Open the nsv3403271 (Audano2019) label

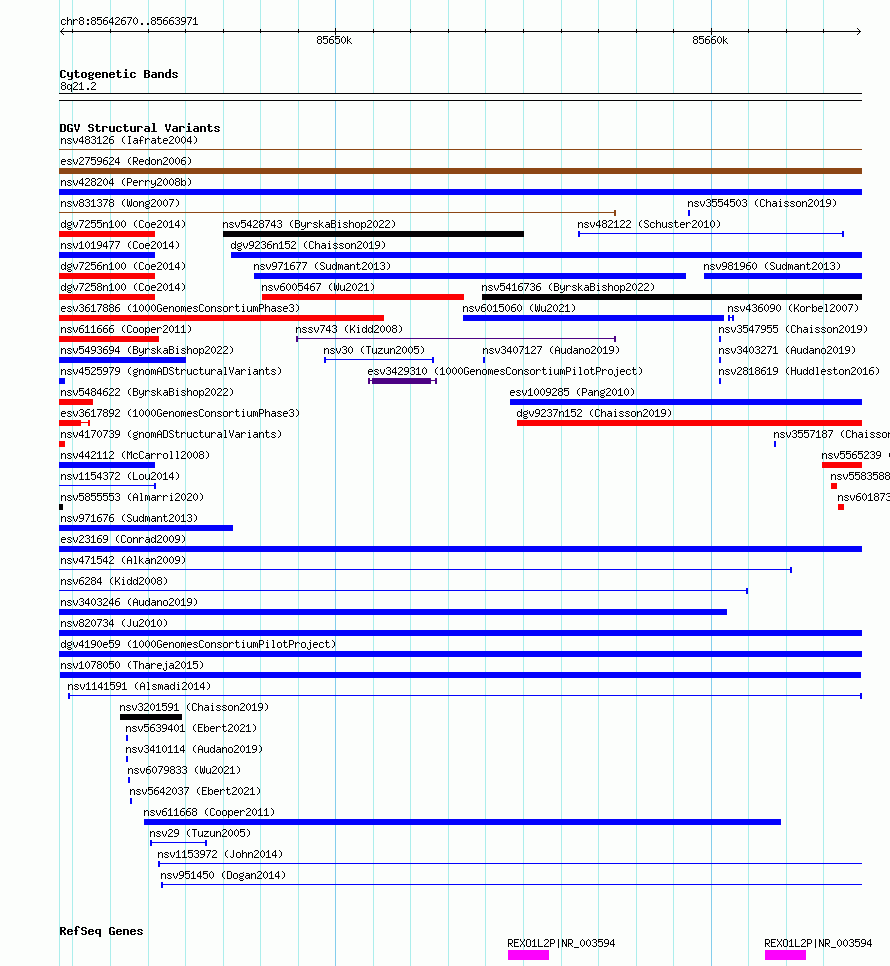pos(787,350)
